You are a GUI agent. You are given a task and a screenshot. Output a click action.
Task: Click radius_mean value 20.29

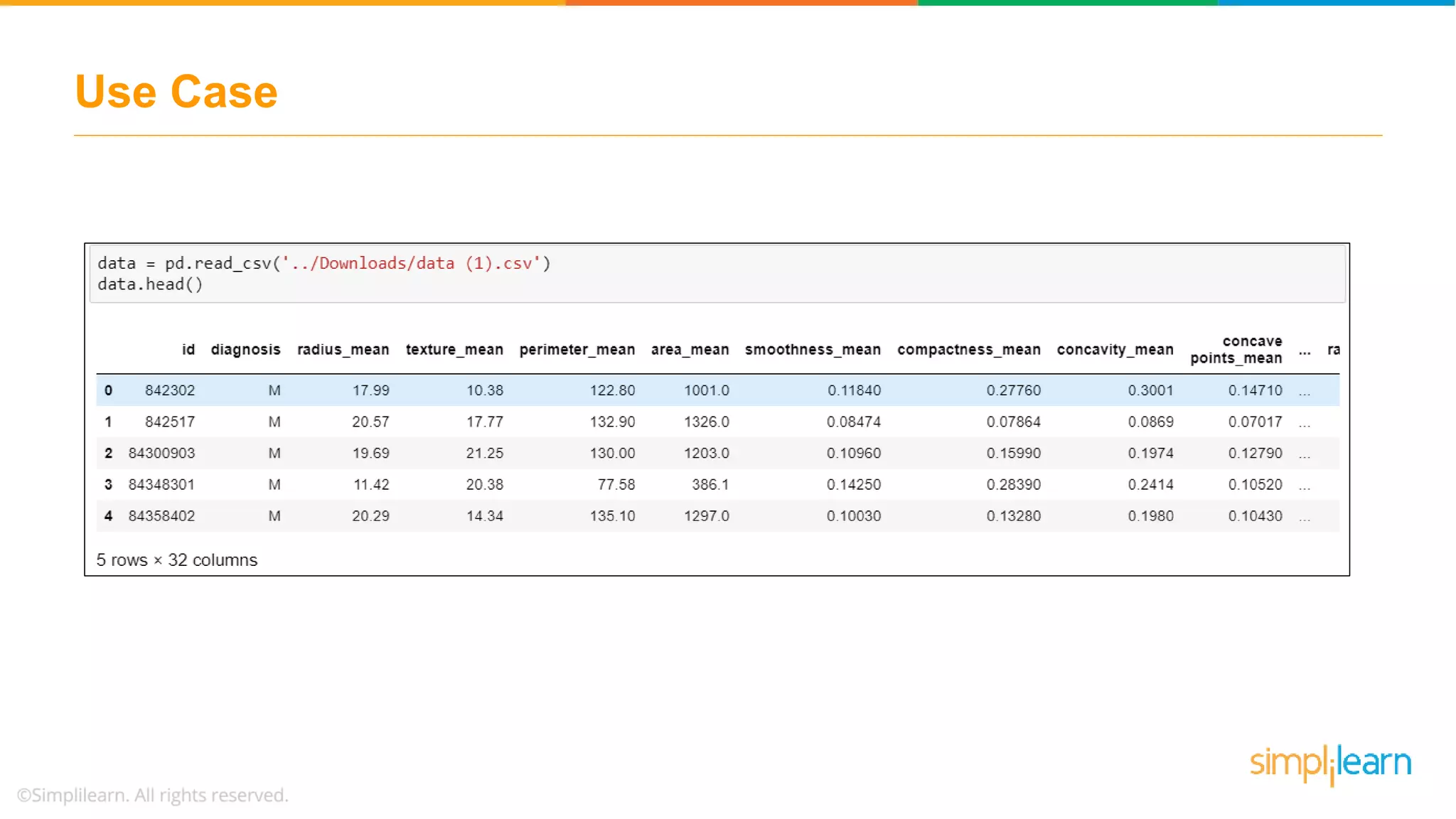[371, 515]
